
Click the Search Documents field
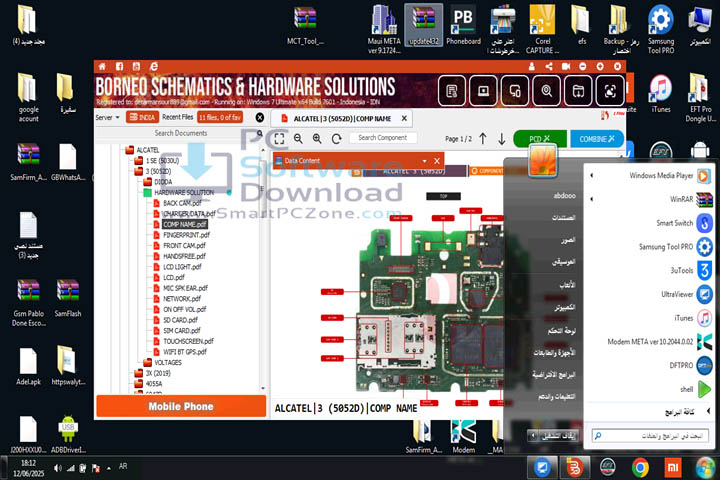(x=181, y=133)
